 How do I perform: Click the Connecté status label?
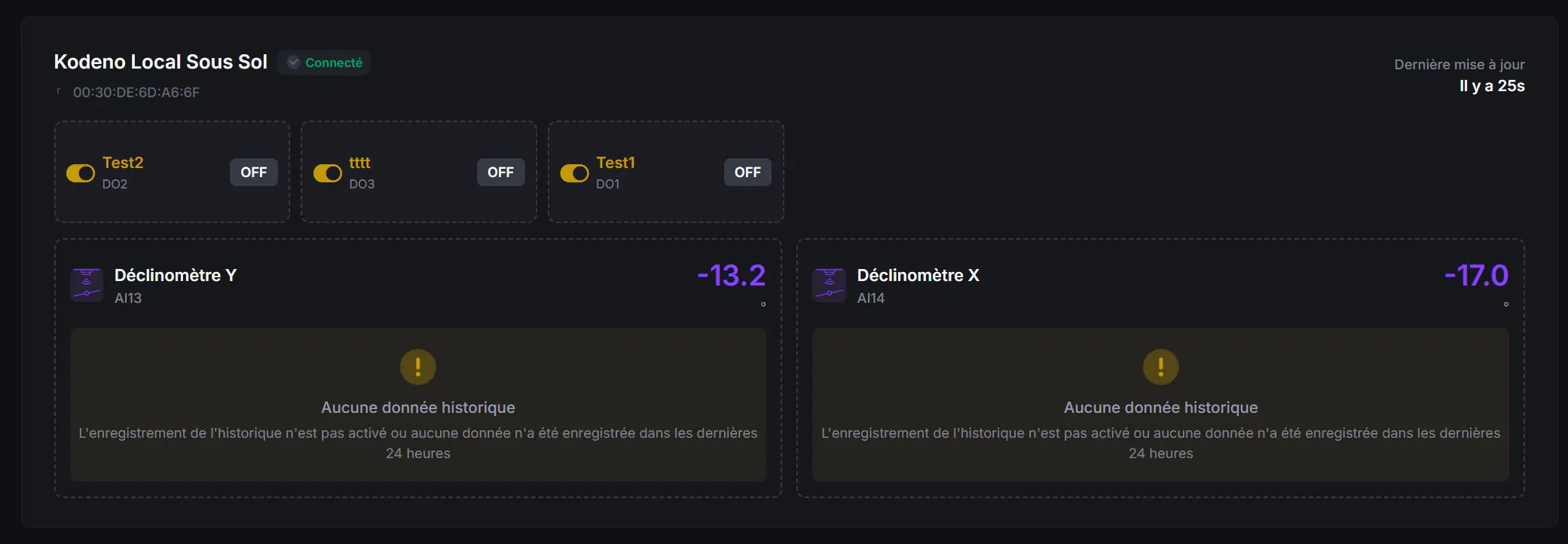tap(334, 63)
